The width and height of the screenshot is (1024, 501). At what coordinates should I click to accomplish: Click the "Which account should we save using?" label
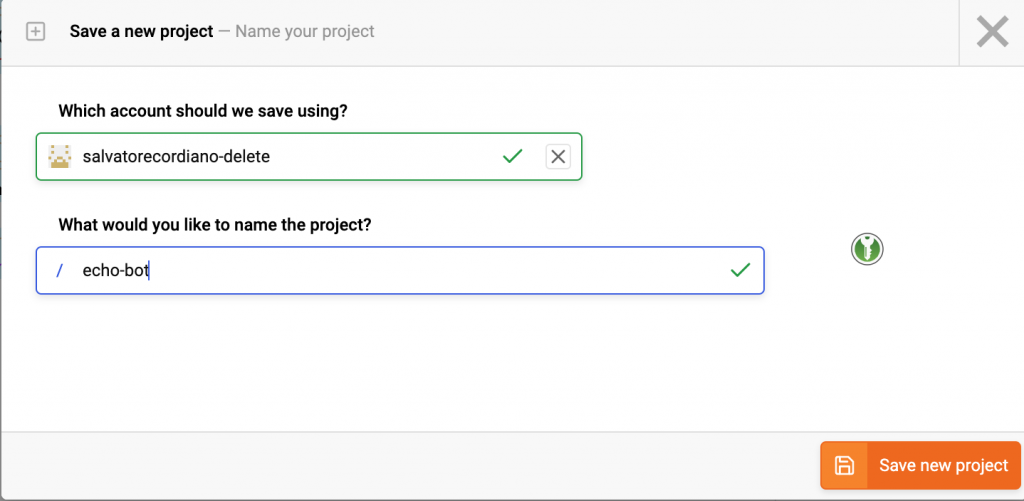click(x=203, y=112)
